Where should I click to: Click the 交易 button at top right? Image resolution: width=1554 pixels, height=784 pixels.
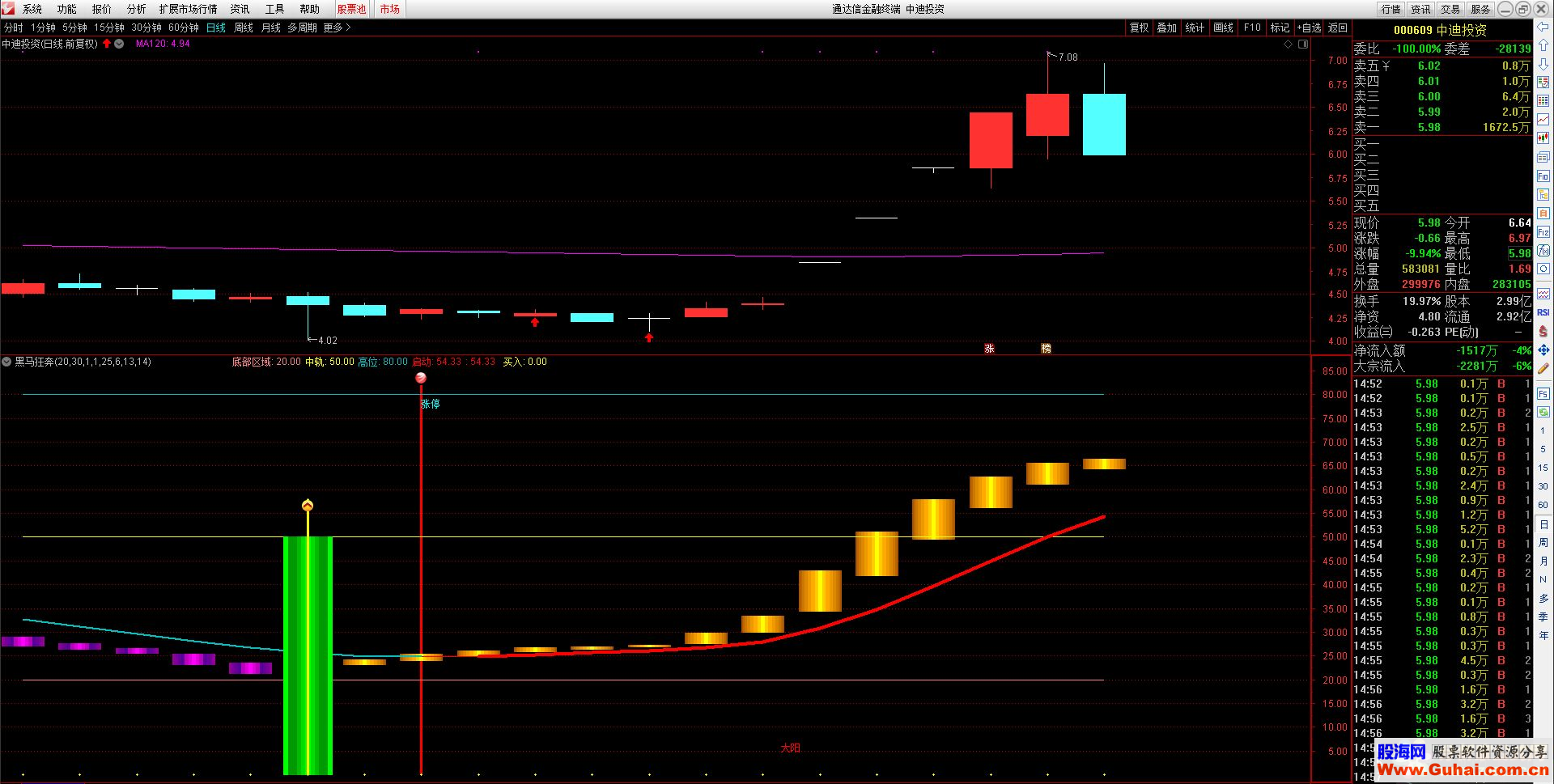(1451, 9)
